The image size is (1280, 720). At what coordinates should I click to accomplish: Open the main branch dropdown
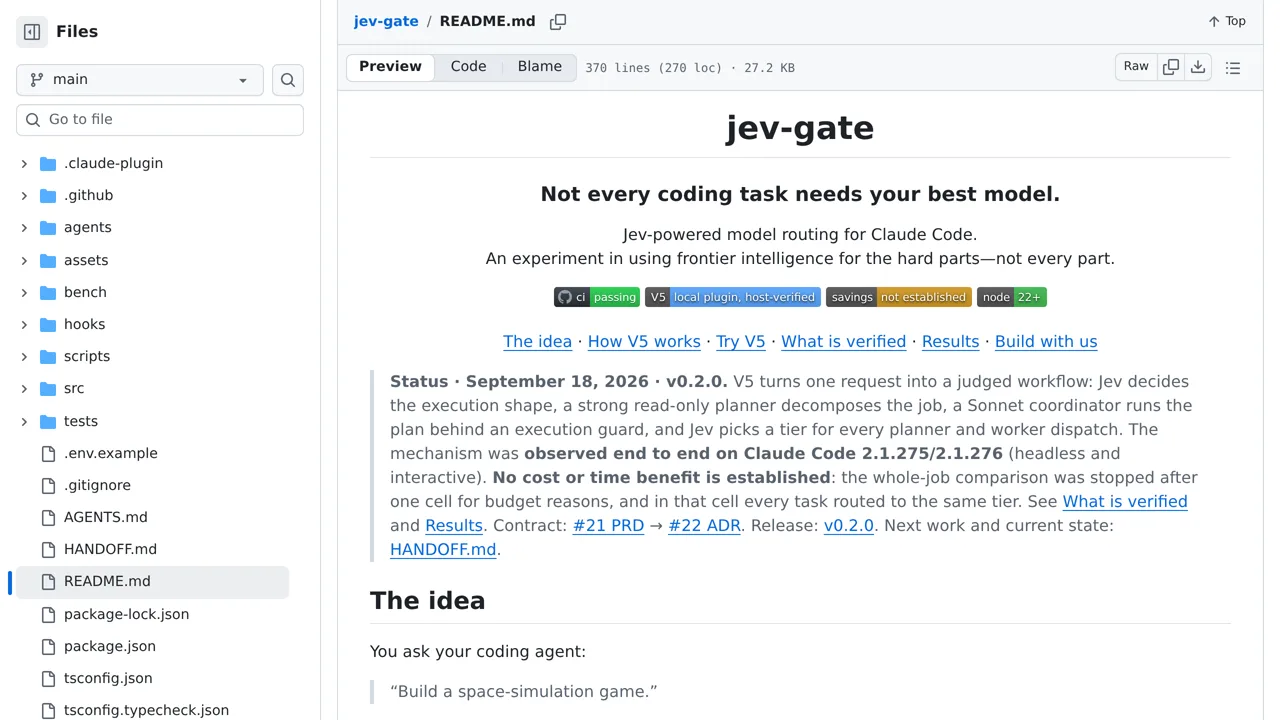pyautogui.click(x=140, y=80)
